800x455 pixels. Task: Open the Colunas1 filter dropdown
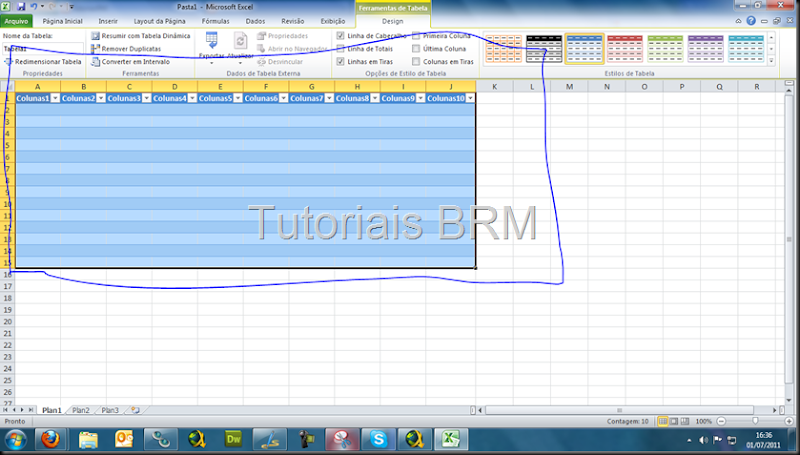[55, 98]
